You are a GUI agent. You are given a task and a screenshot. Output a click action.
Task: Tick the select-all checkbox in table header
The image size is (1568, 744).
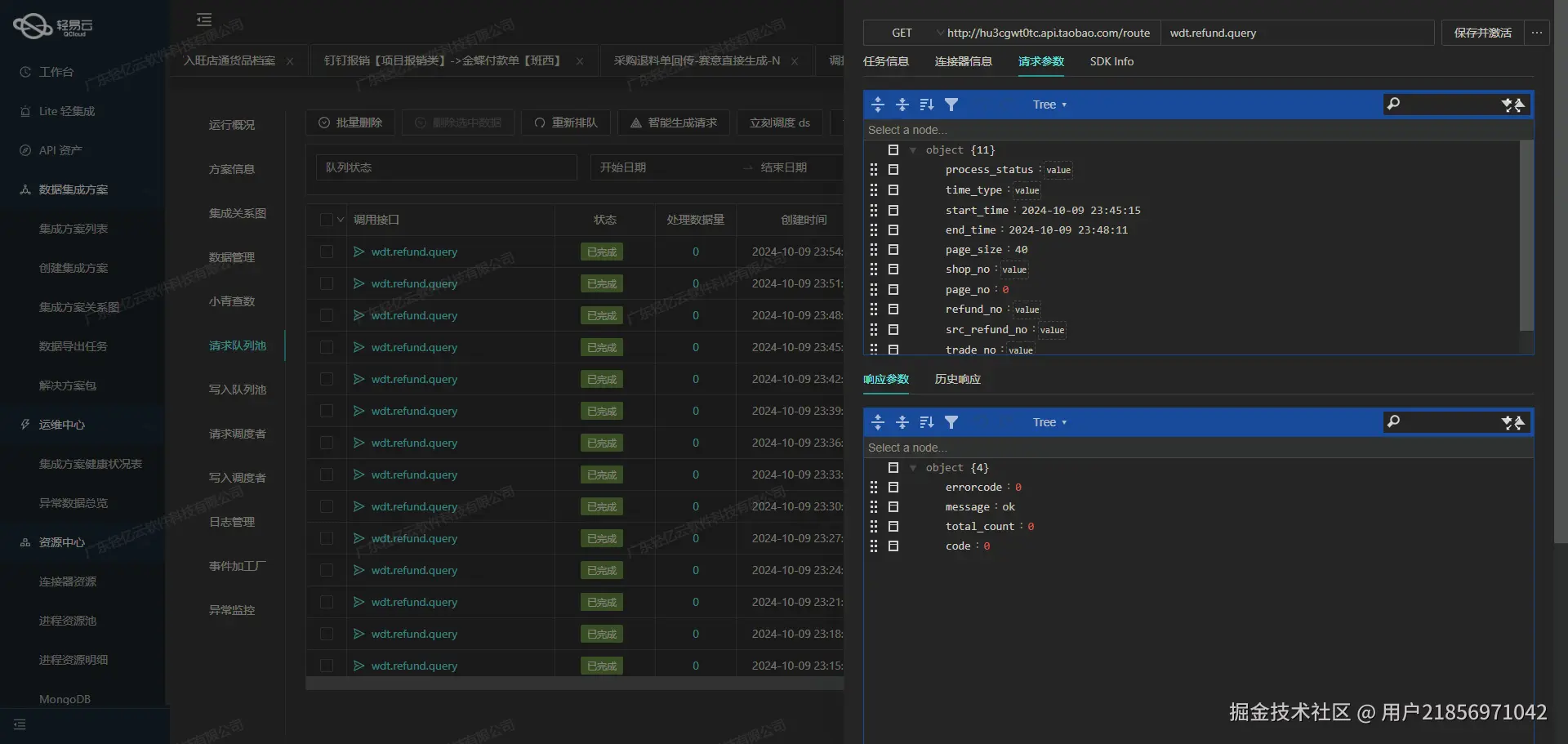point(327,220)
